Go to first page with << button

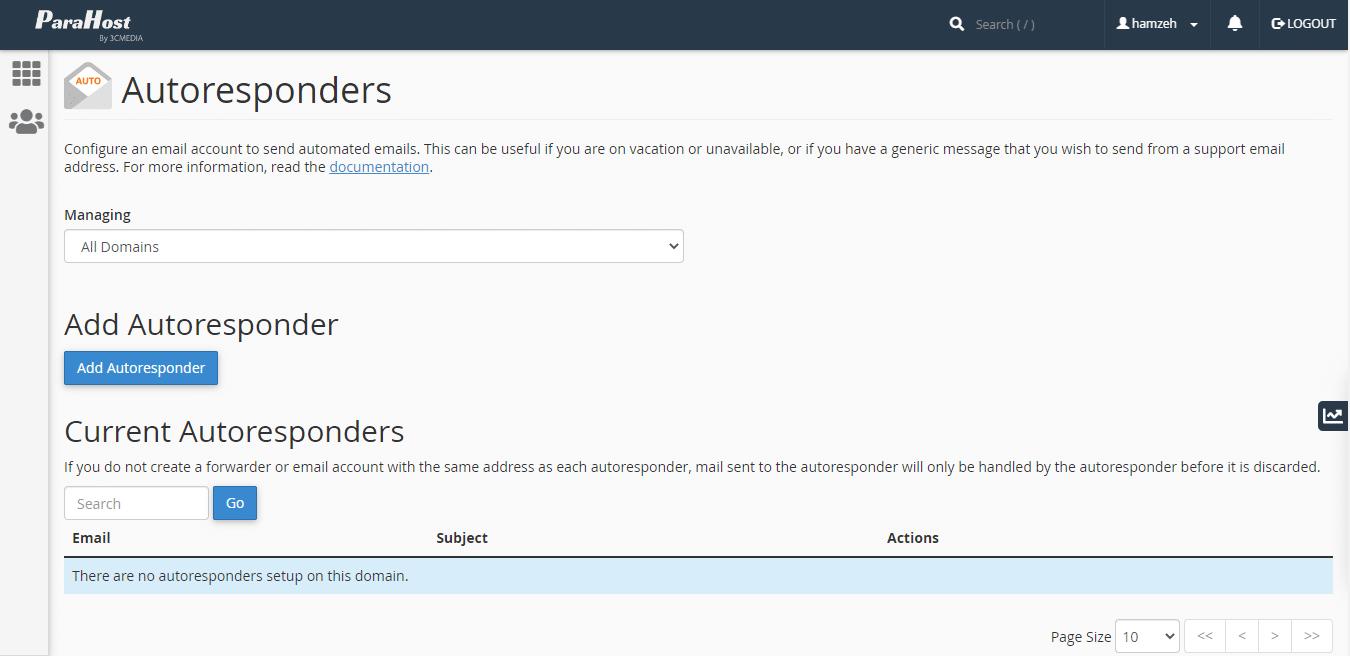(x=1205, y=636)
